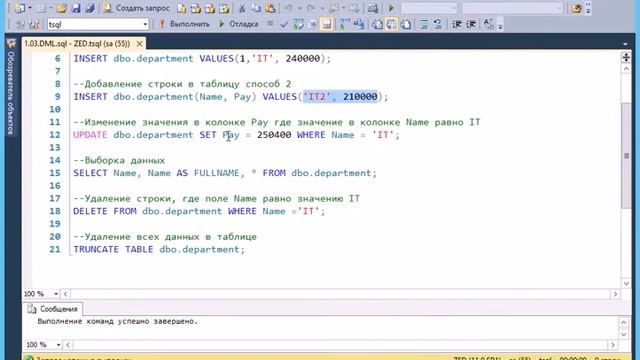Click the Cancel Executing Query stop icon
Screen dimensions: 640x360
pos(270,24)
